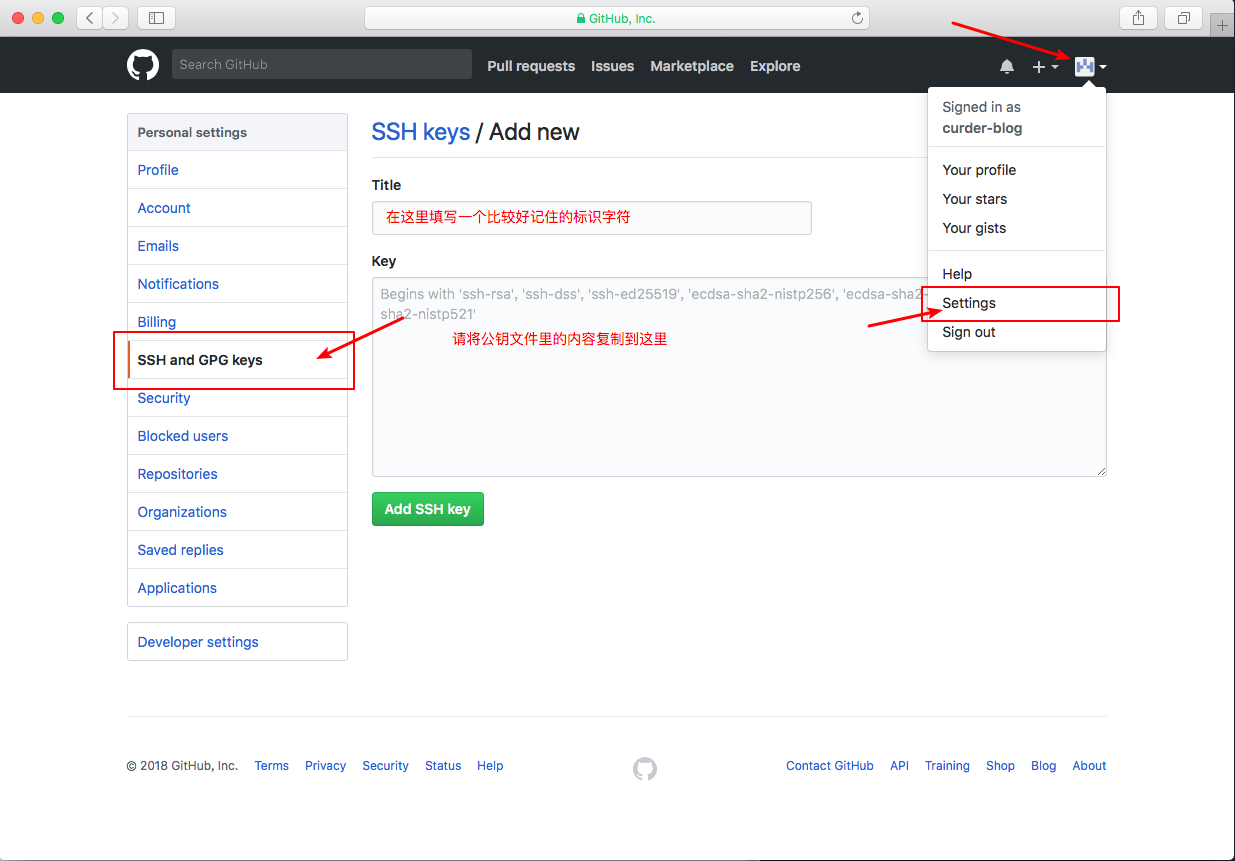The height and width of the screenshot is (861, 1235).
Task: Click the footer Shop link
Action: pyautogui.click(x=1000, y=766)
